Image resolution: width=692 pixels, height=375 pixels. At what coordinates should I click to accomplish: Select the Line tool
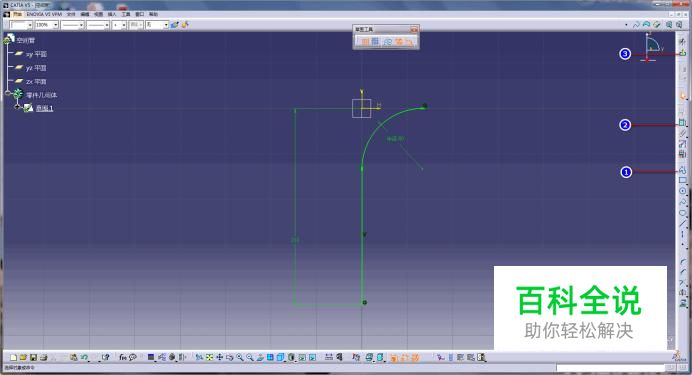point(682,223)
